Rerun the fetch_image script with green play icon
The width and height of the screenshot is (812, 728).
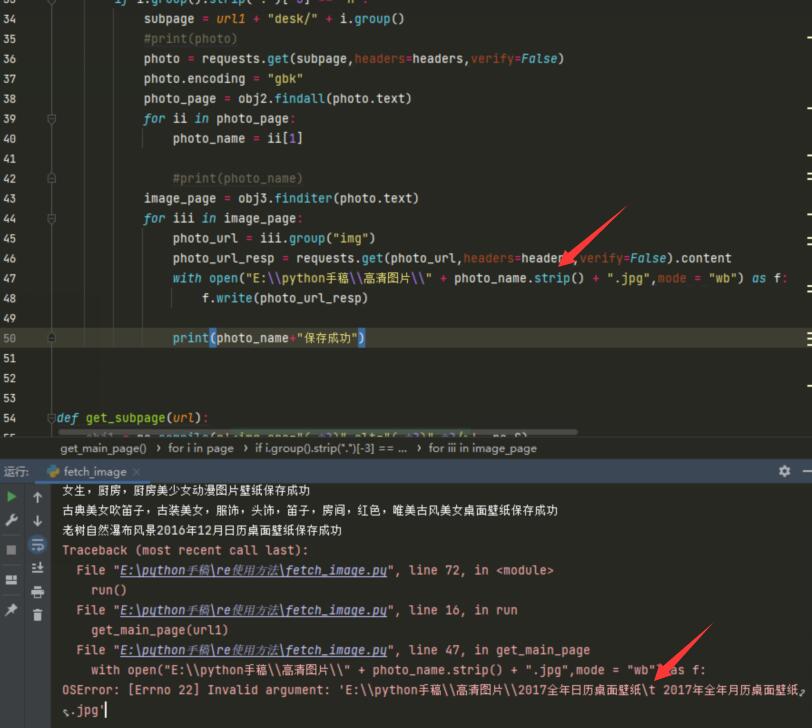[12, 497]
